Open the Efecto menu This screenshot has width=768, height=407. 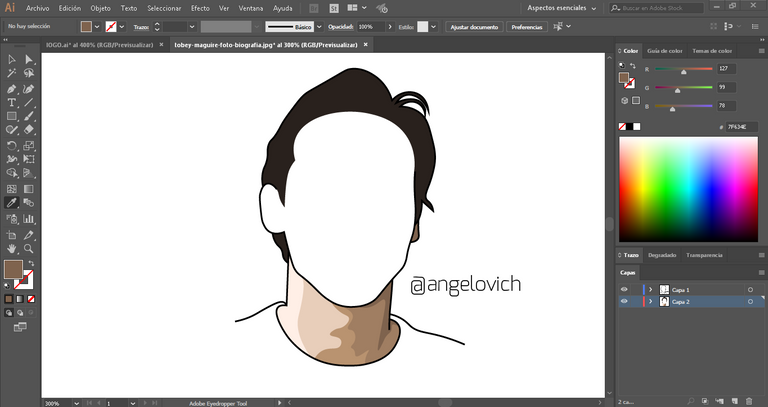coord(200,8)
